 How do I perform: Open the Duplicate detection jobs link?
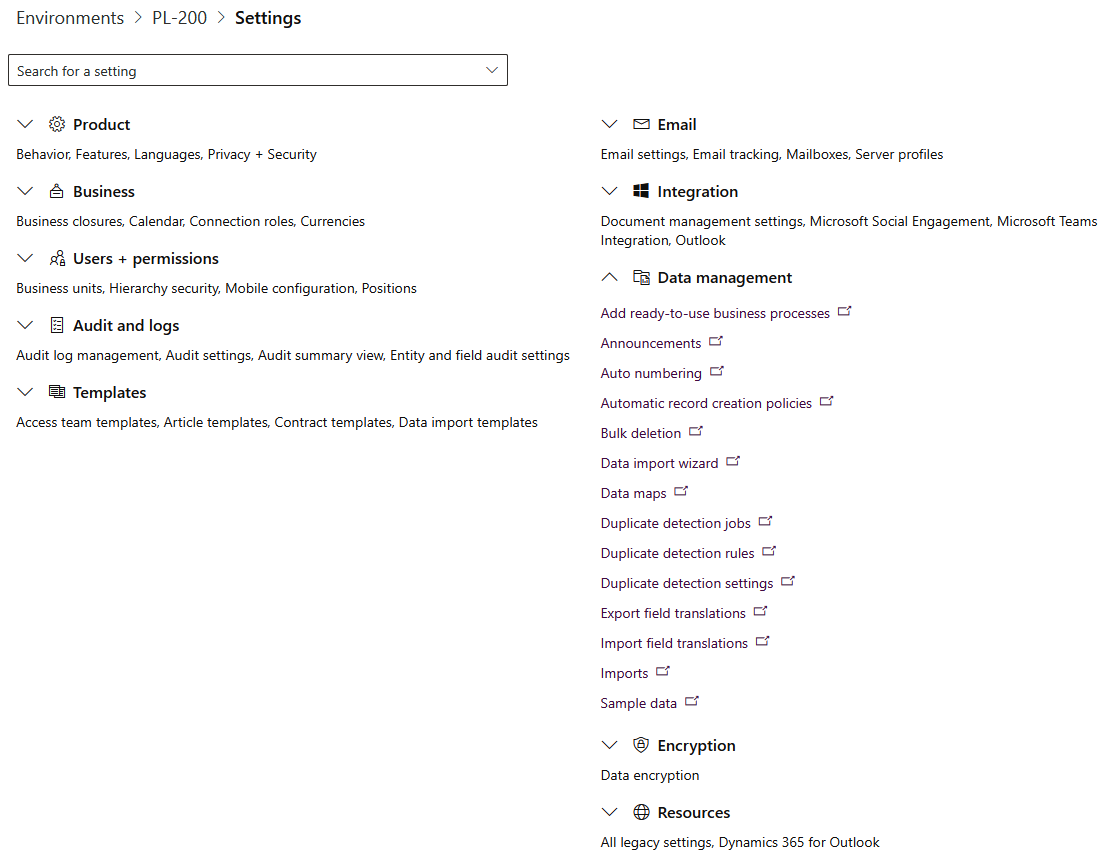point(675,523)
